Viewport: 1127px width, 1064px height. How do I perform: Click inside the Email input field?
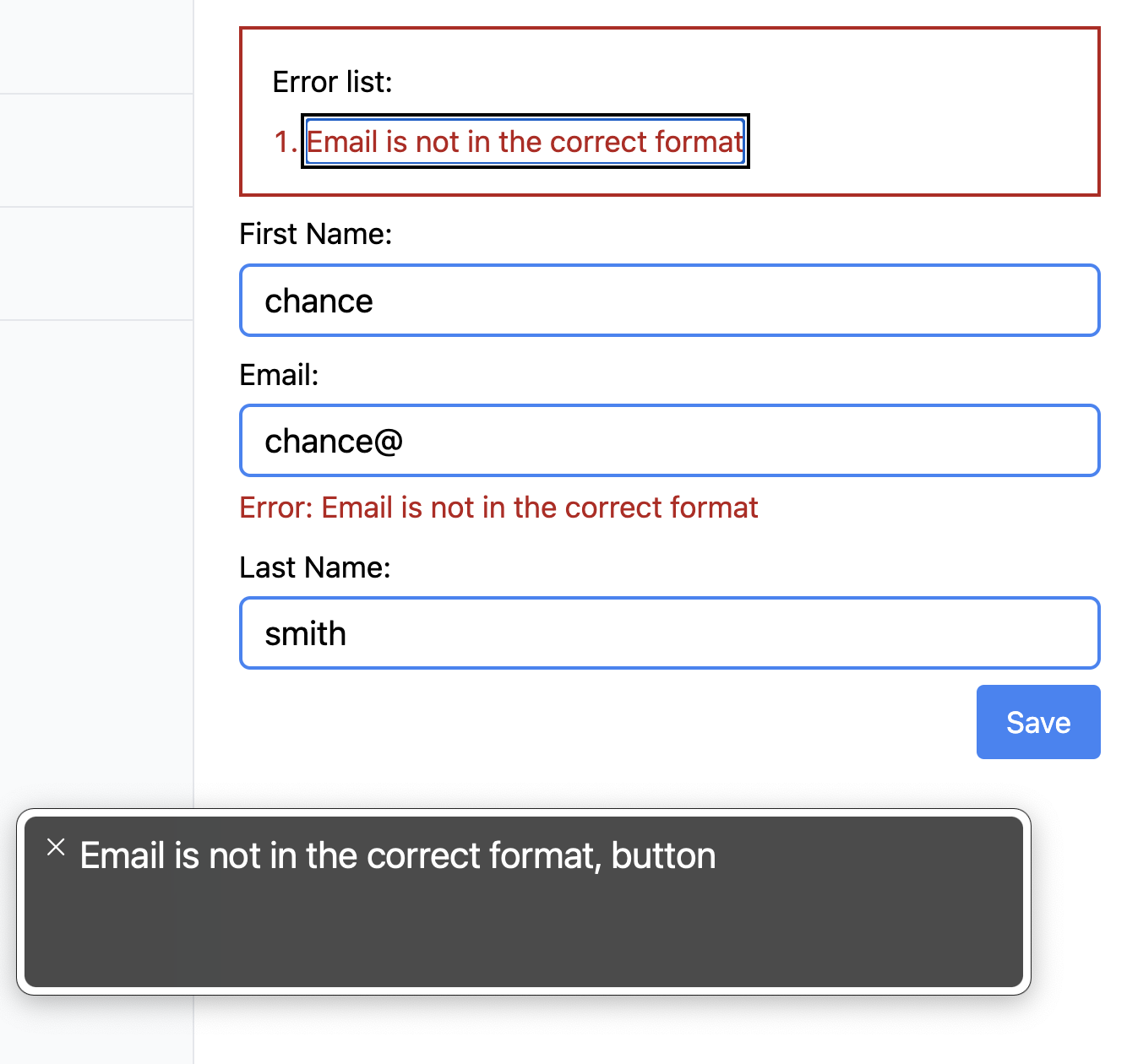tap(669, 440)
